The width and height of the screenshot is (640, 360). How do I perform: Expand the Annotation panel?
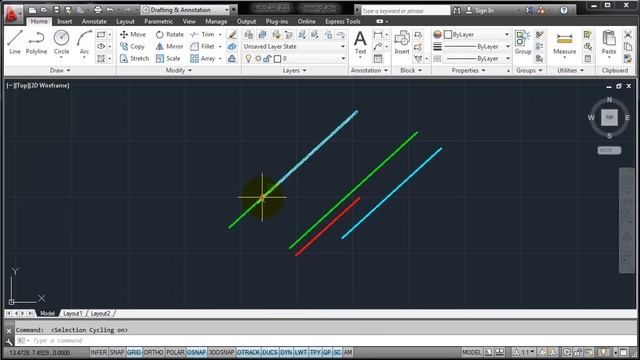369,71
